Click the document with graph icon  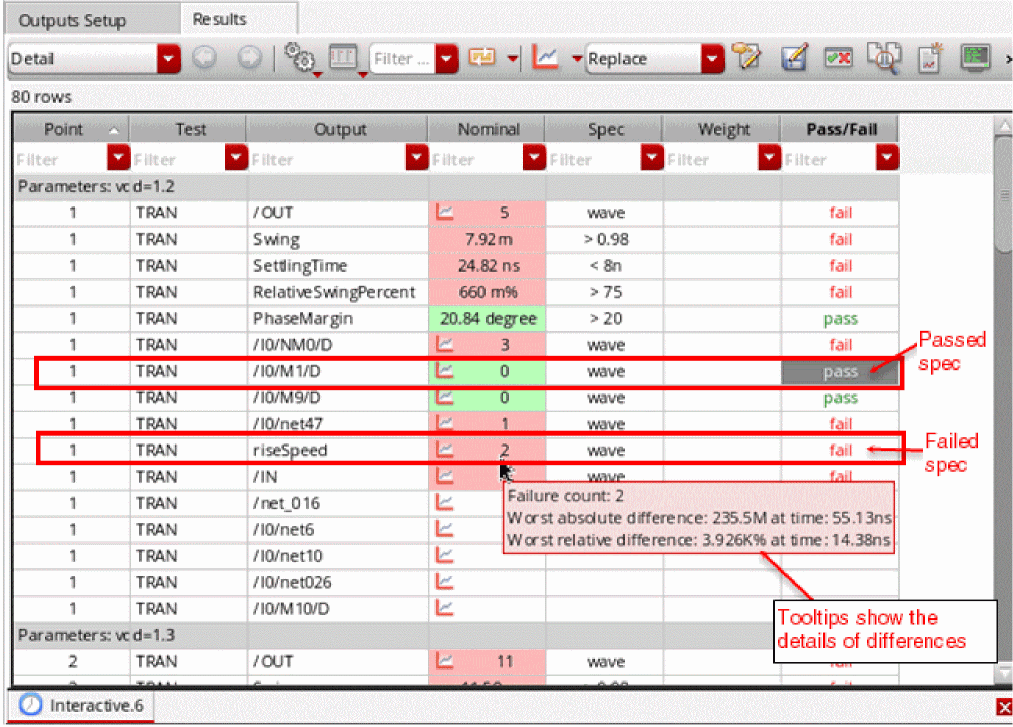coord(930,58)
